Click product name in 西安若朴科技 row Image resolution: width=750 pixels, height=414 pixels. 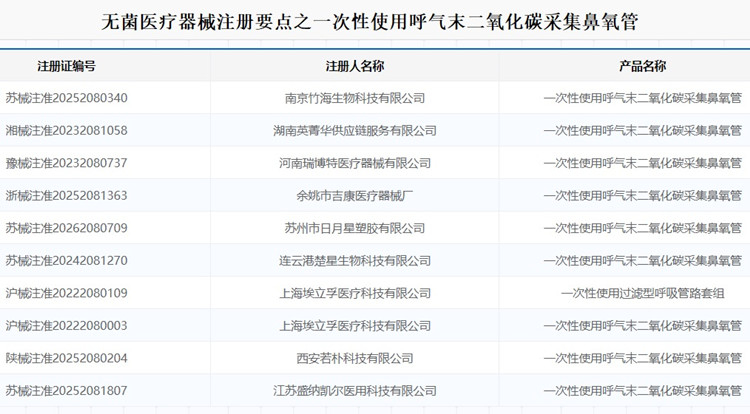pyautogui.click(x=642, y=358)
